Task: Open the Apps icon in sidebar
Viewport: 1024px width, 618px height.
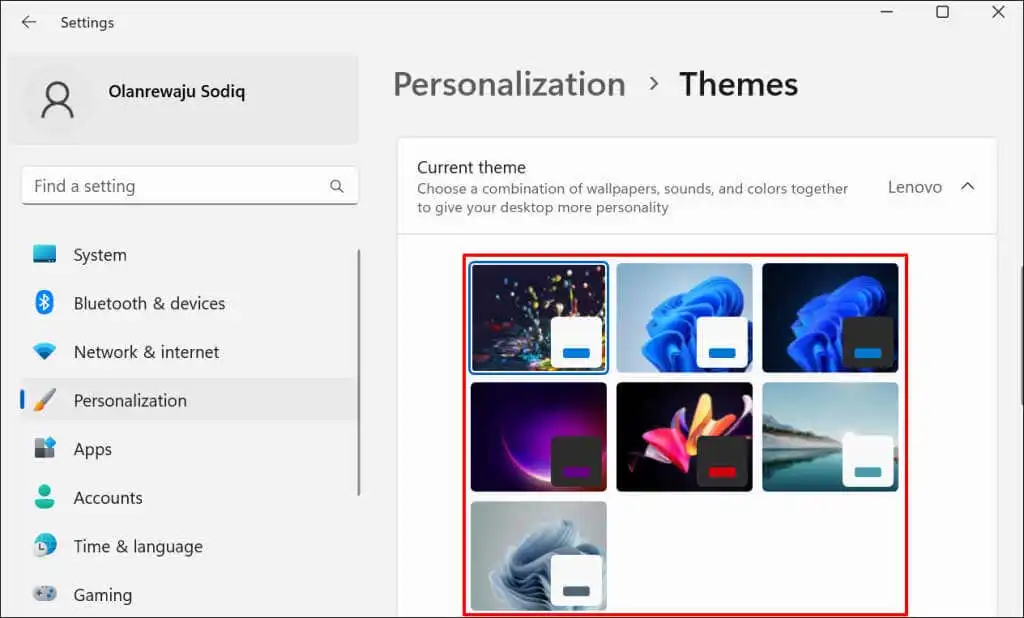Action: (x=44, y=448)
